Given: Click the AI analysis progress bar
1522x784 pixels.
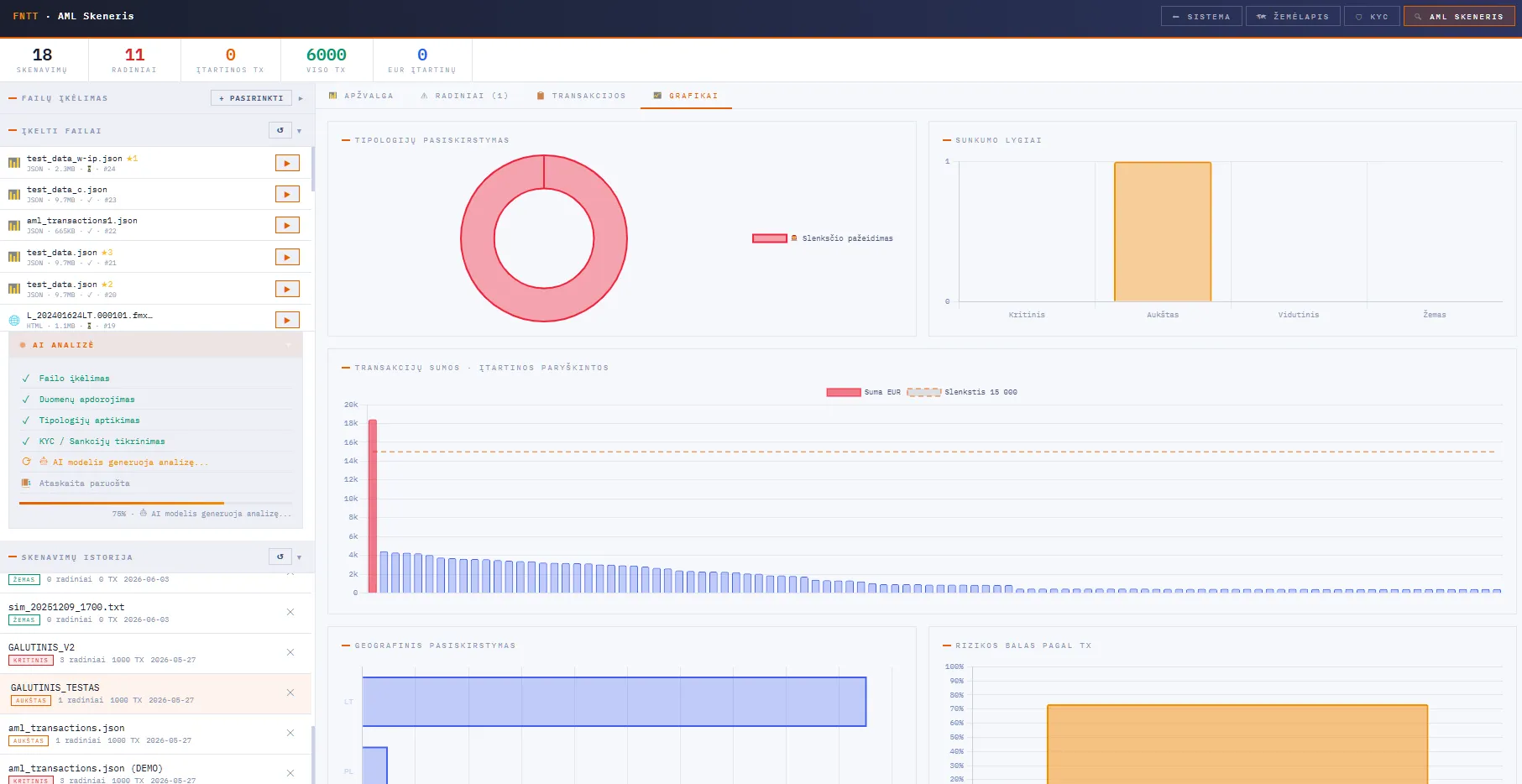Looking at the screenshot, I should point(155,503).
